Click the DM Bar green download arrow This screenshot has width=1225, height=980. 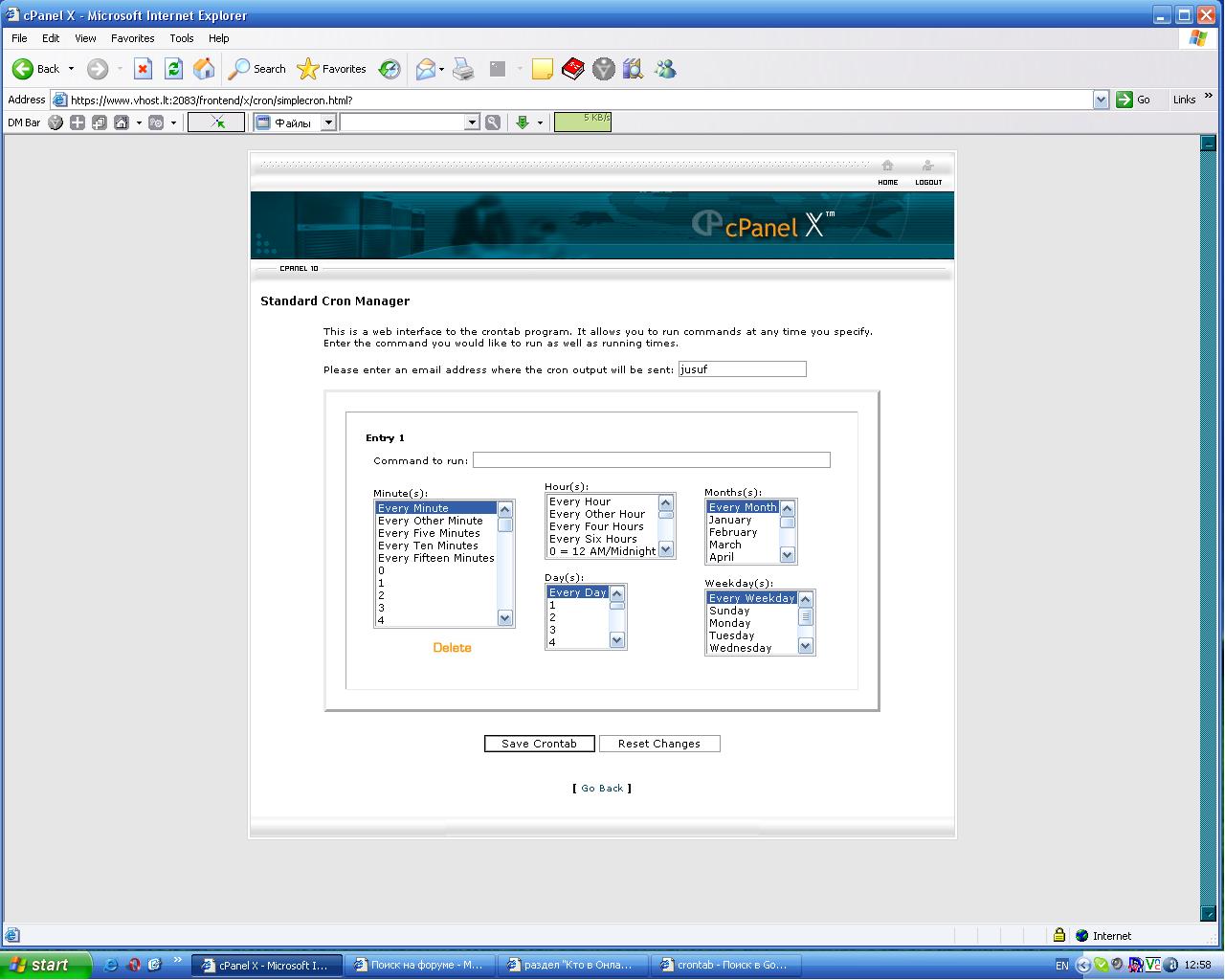[523, 122]
